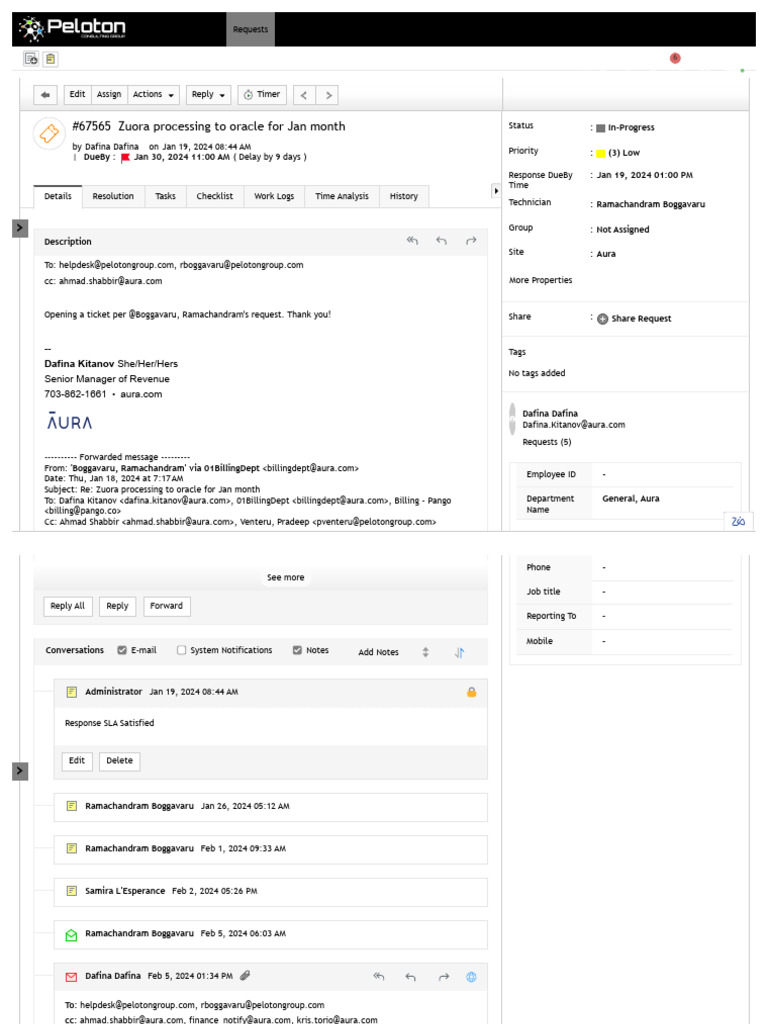Toggle conversation sort order icon
768x1024 pixels.
[459, 652]
